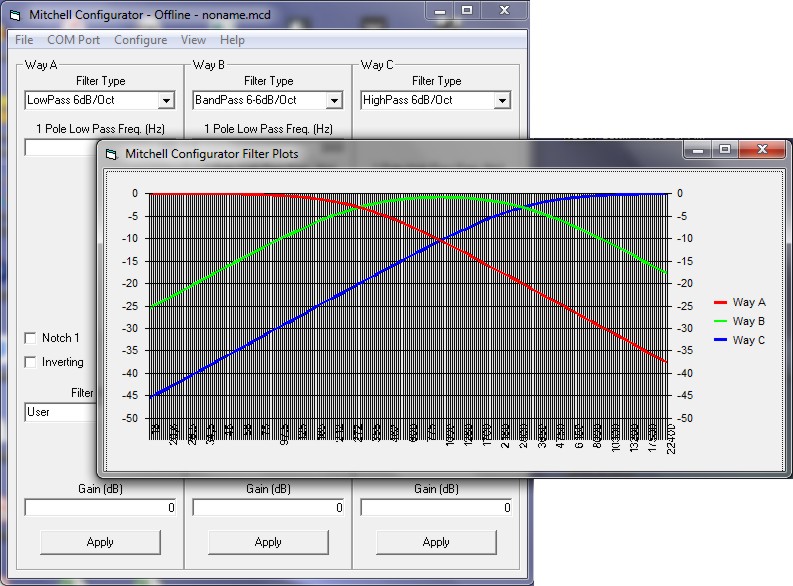Enable the Inverting checkbox
793x586 pixels.
click(x=30, y=362)
